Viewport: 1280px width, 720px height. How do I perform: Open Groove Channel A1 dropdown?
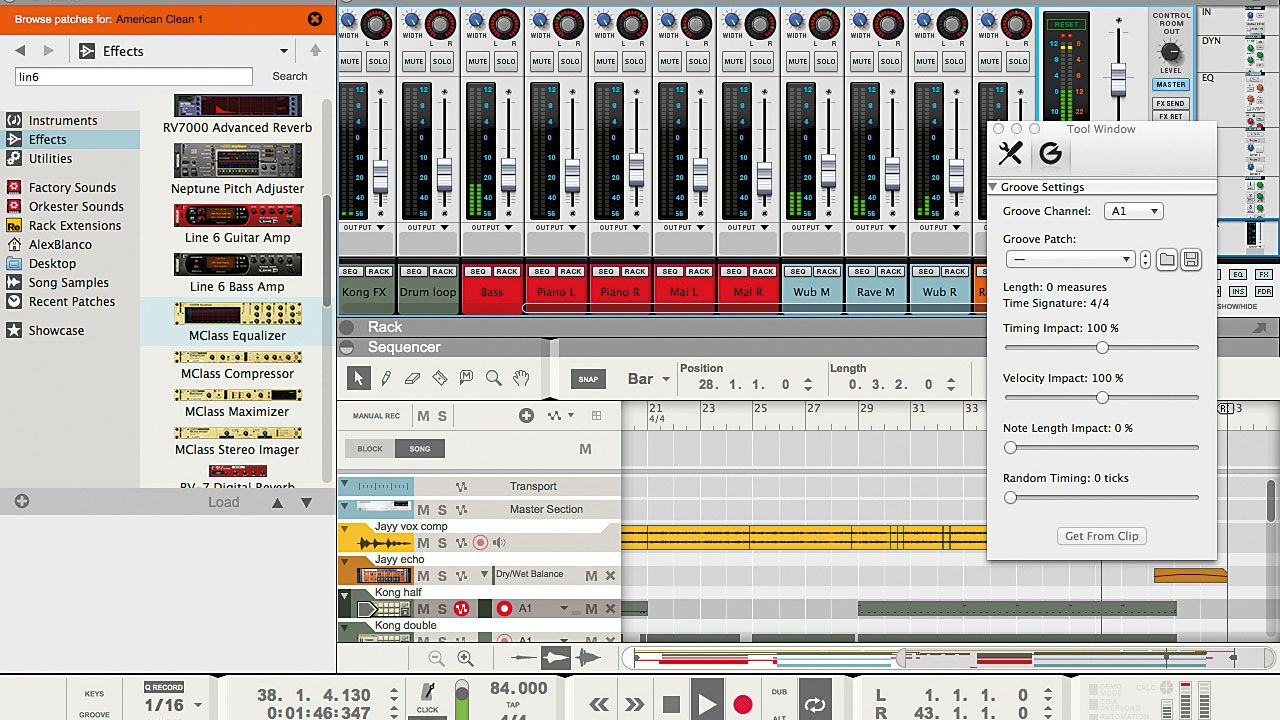[x=1133, y=211]
